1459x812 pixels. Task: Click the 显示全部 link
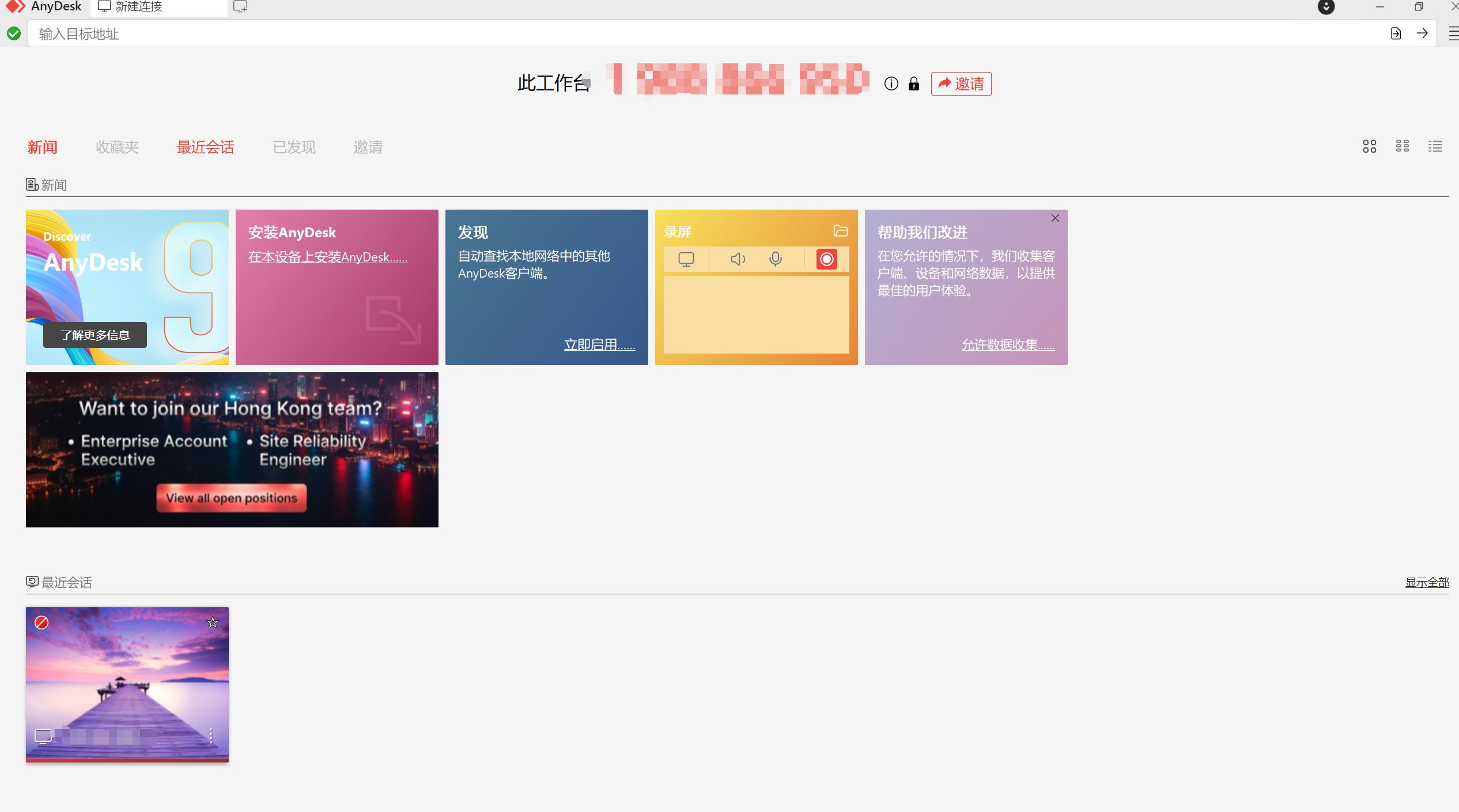point(1427,582)
